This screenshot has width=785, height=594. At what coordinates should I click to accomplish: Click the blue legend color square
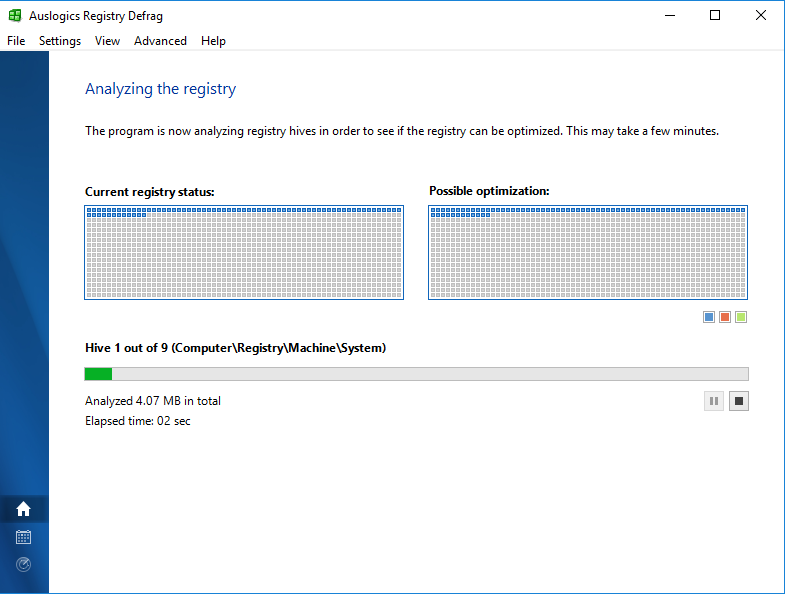click(709, 317)
